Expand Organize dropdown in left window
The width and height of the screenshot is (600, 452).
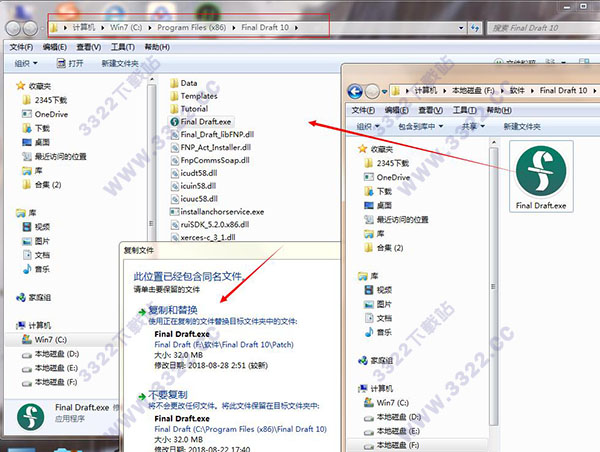click(x=26, y=63)
